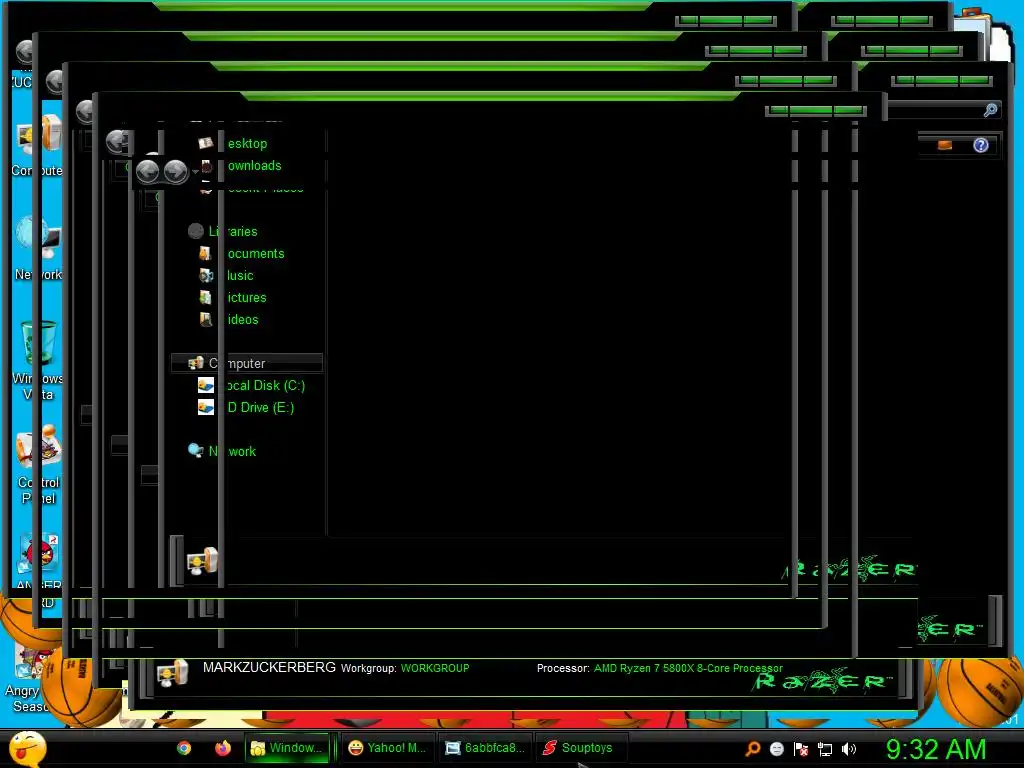
Task: Open the recent pages dropdown arrow
Action: (x=195, y=172)
